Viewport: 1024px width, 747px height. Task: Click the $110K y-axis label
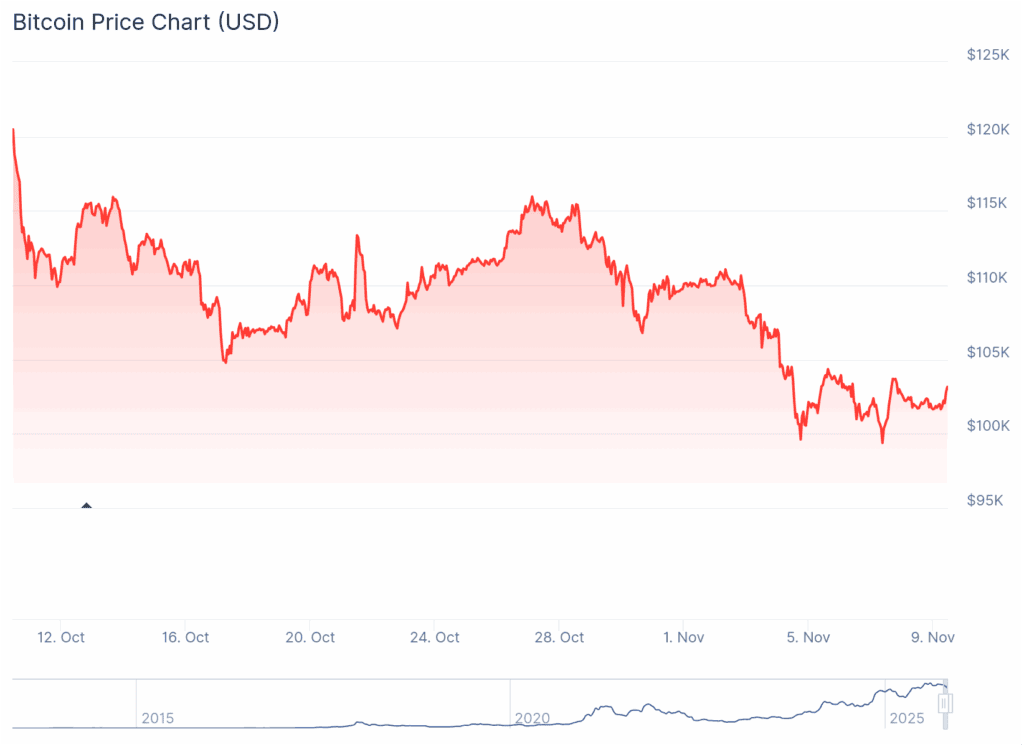[x=988, y=277]
